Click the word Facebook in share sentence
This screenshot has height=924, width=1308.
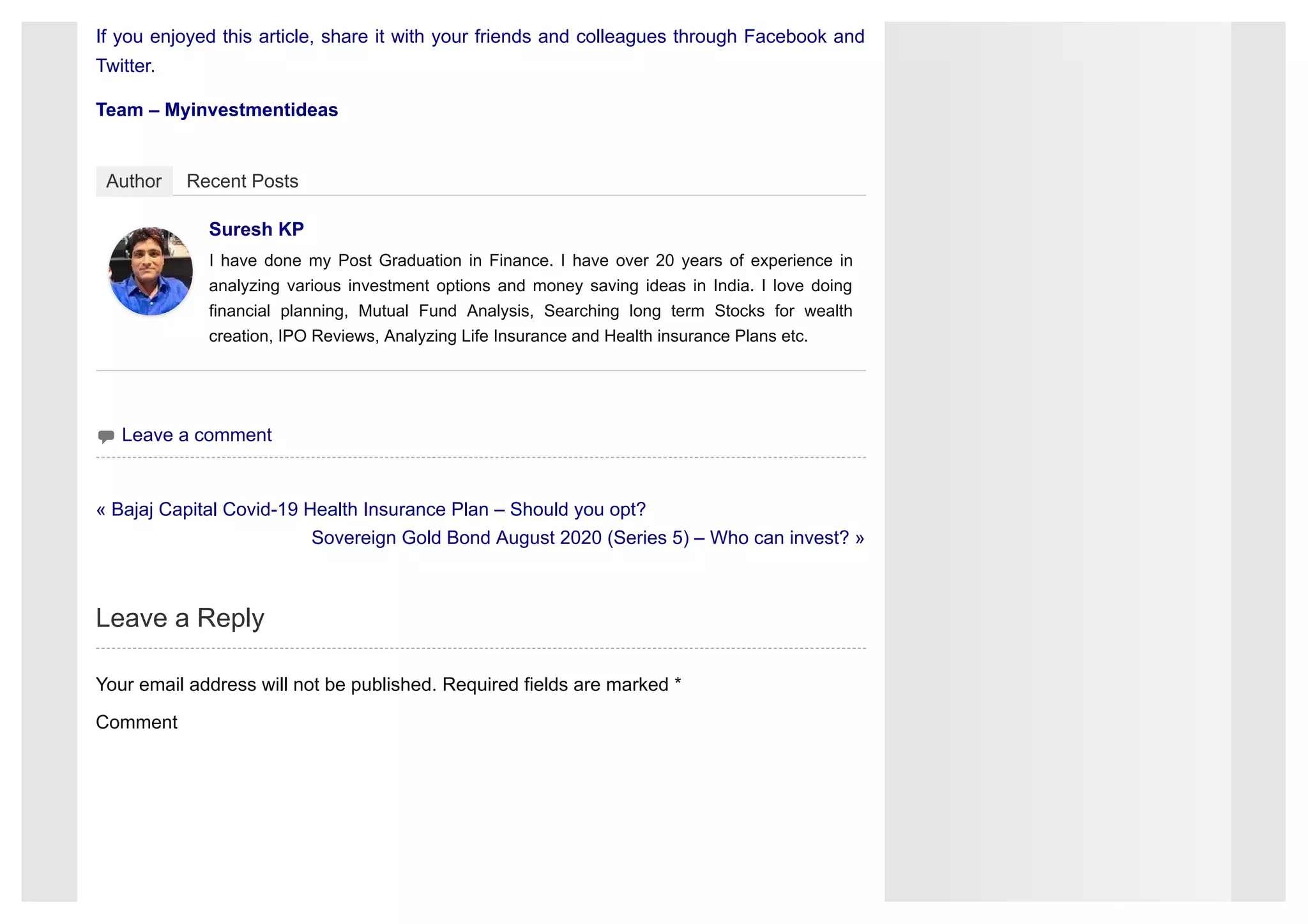[x=785, y=36]
